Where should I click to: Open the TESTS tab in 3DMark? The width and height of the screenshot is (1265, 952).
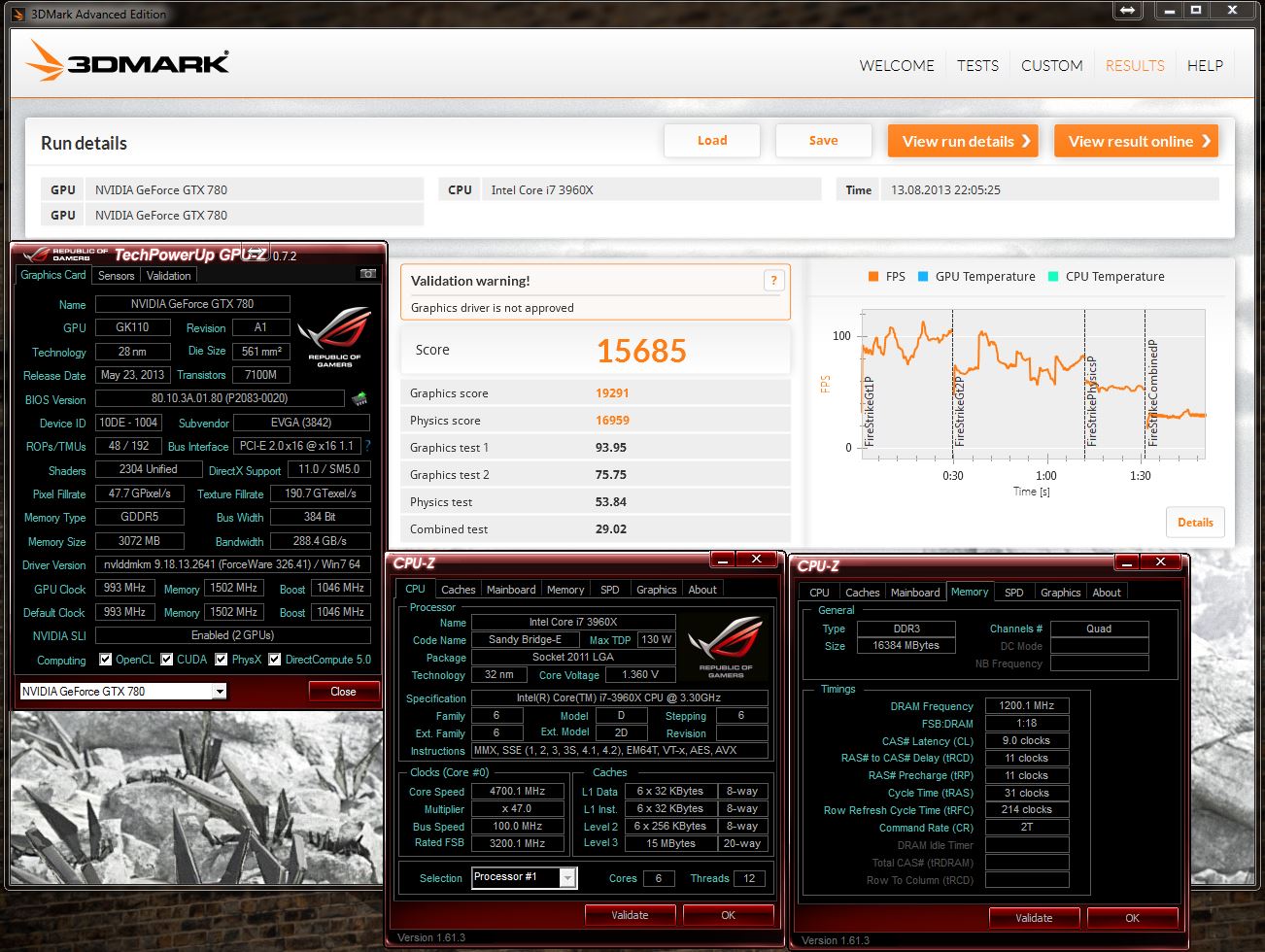point(977,65)
